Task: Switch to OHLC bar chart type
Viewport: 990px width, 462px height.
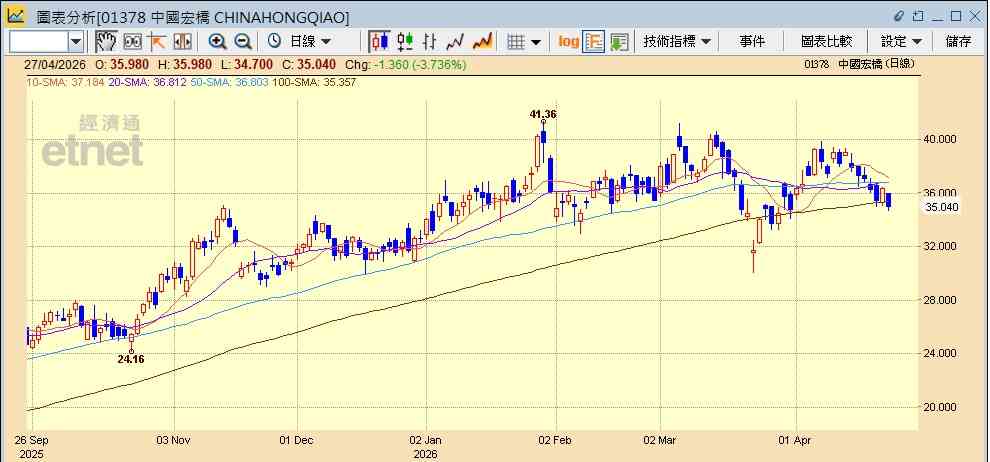Action: coord(430,42)
